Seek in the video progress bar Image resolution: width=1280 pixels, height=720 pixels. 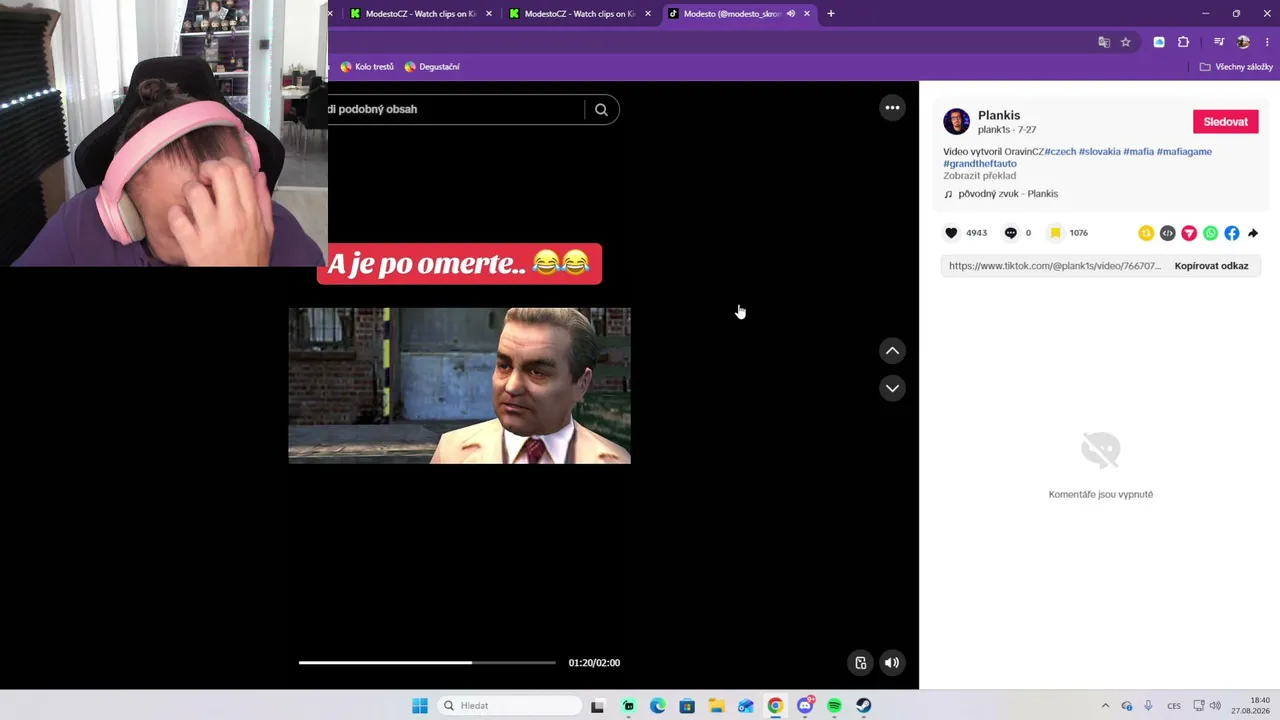pyautogui.click(x=427, y=662)
